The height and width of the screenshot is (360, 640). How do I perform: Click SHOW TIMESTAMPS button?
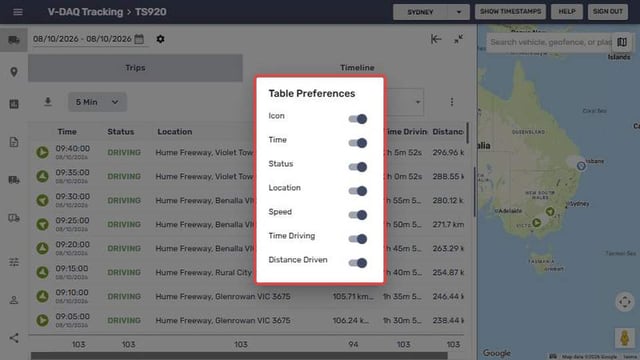click(x=510, y=11)
